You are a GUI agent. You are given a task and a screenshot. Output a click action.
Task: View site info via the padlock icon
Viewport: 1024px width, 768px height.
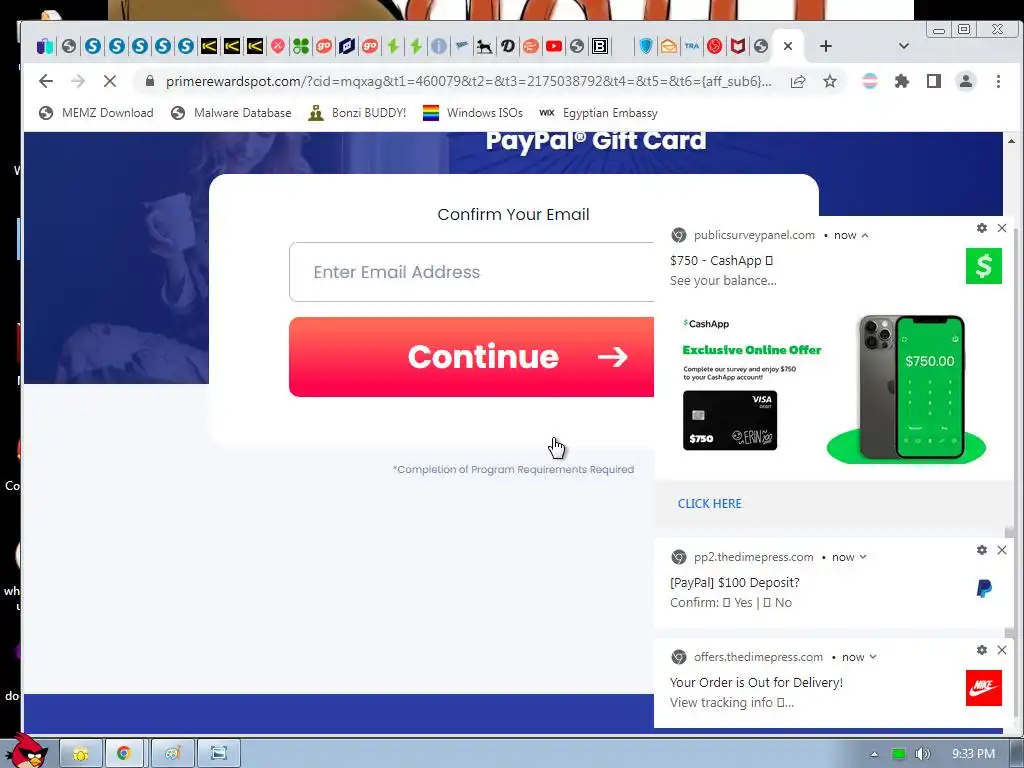[150, 81]
